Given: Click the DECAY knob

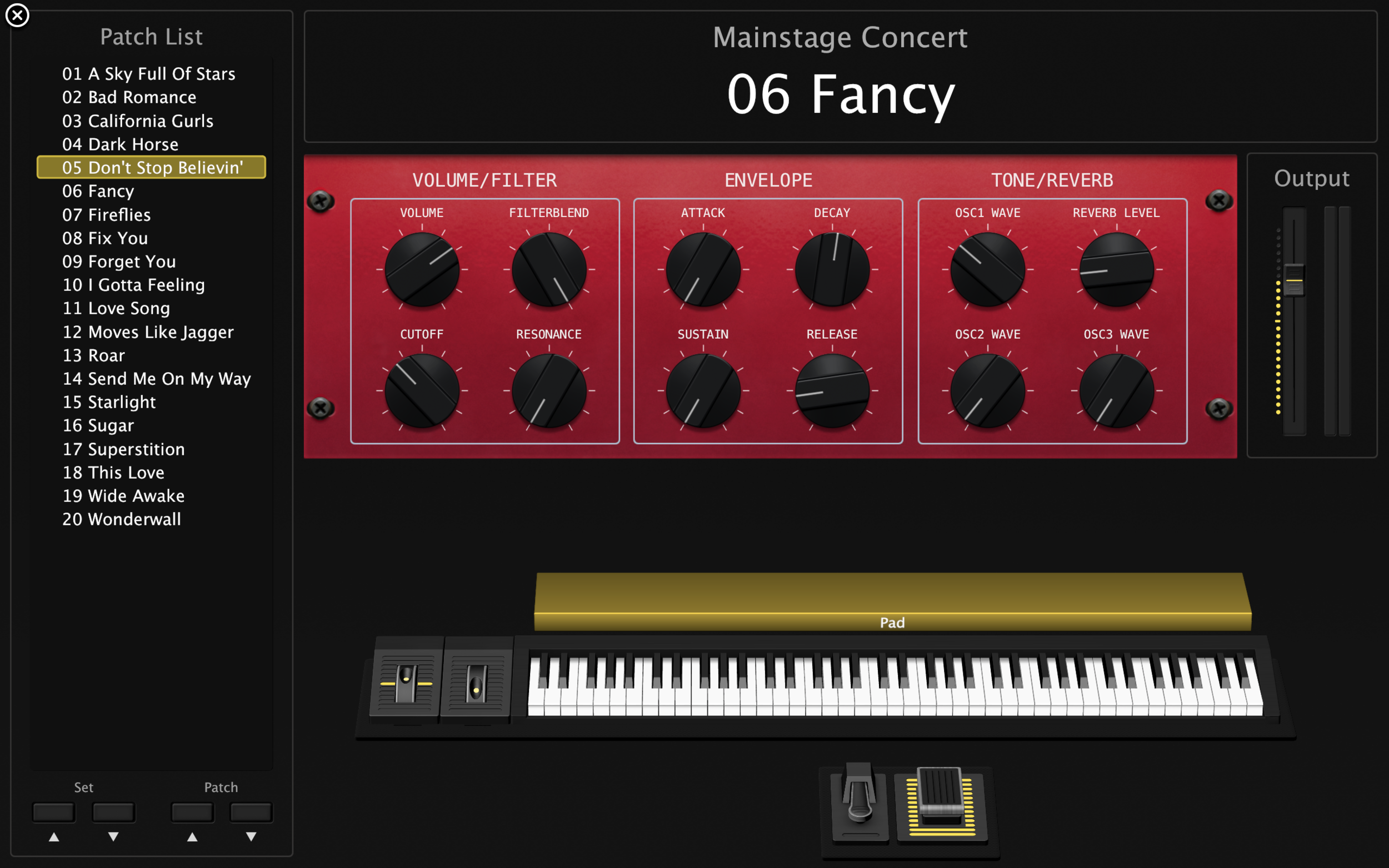Looking at the screenshot, I should pyautogui.click(x=832, y=269).
